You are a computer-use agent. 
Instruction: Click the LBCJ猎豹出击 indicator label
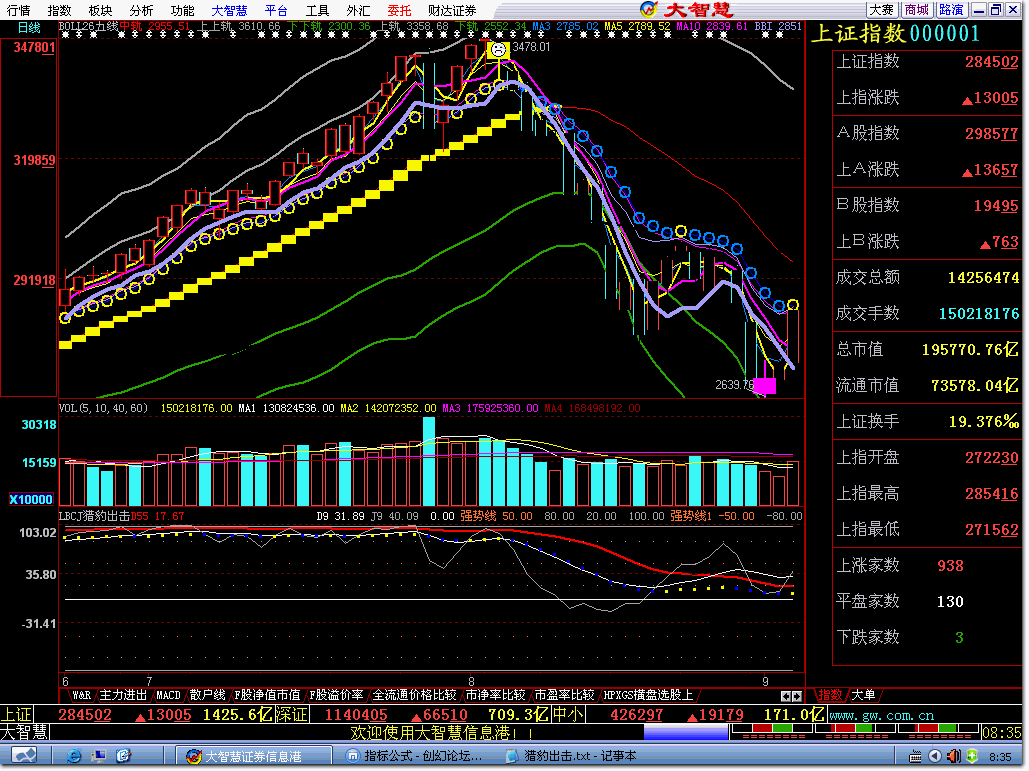tap(94, 517)
